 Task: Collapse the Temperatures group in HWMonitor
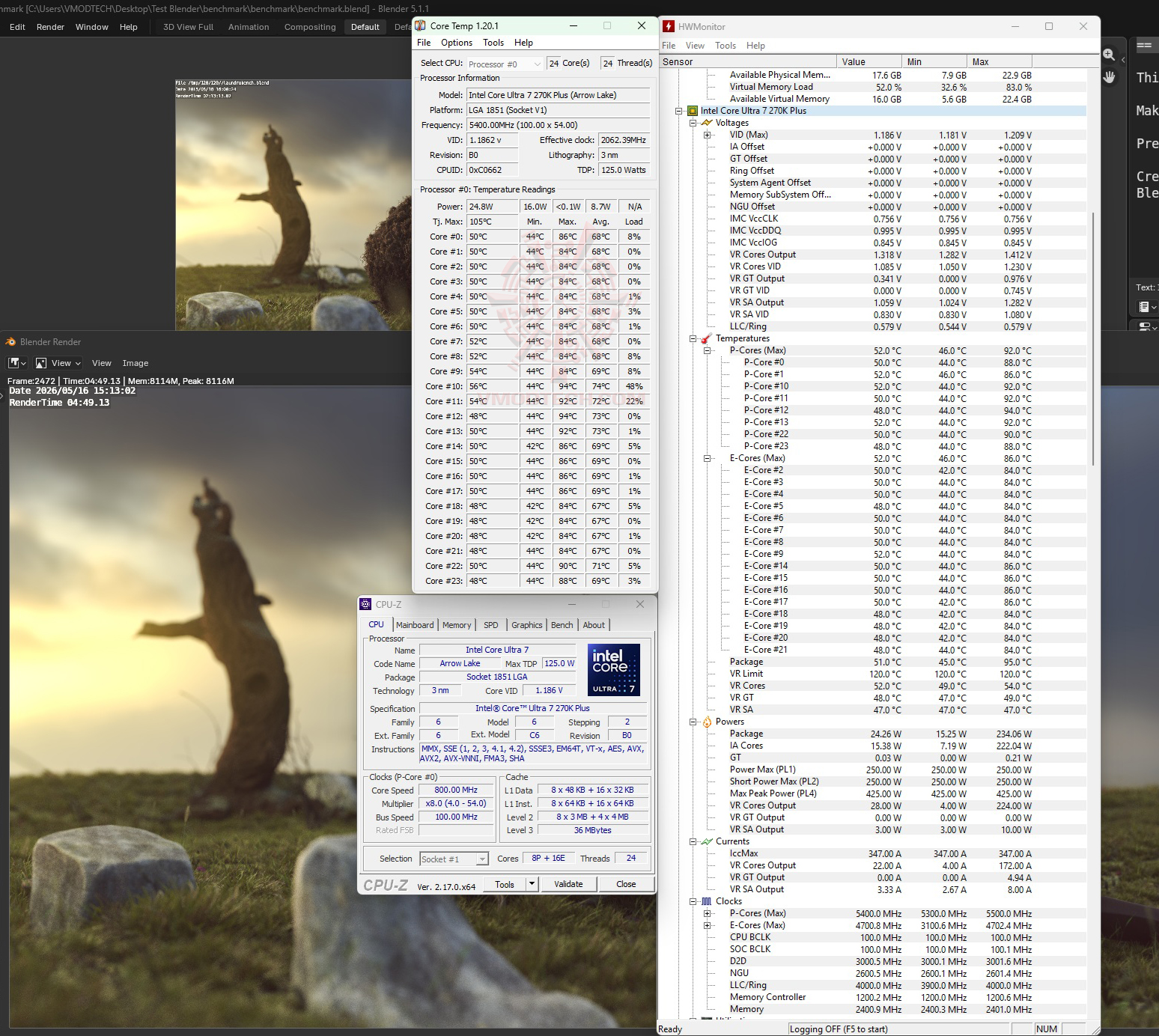click(693, 338)
